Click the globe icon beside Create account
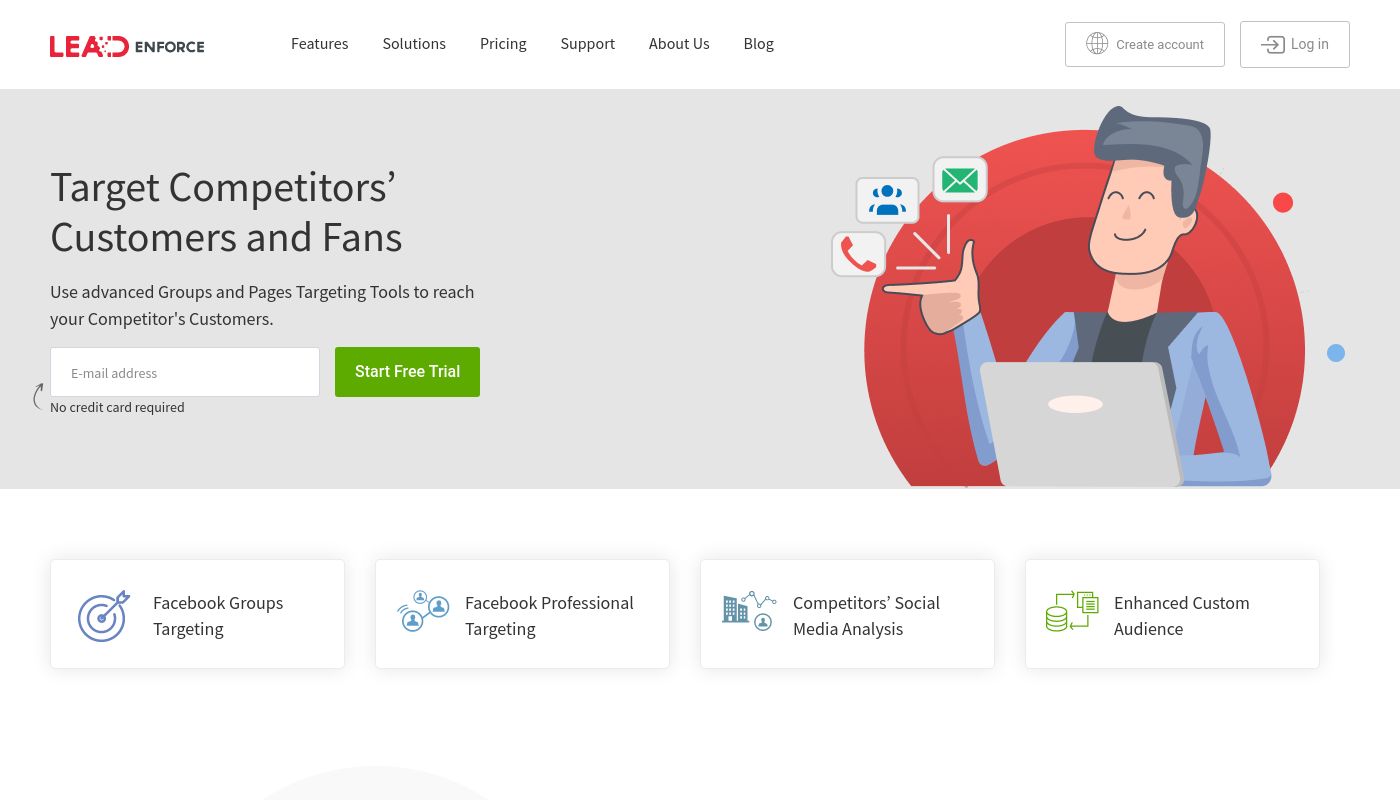 [1097, 43]
